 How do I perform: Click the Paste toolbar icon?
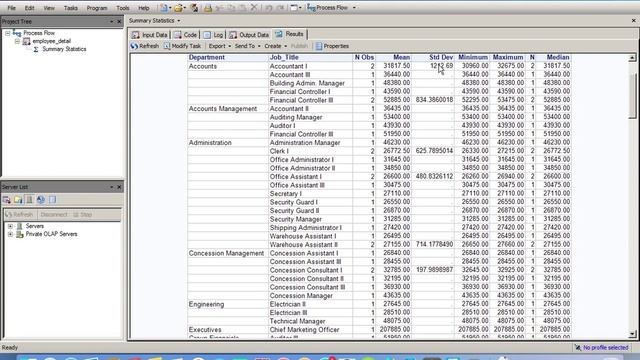(x=242, y=8)
